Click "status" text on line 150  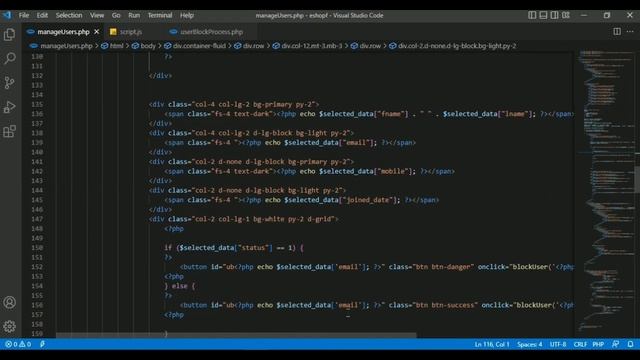click(x=254, y=248)
